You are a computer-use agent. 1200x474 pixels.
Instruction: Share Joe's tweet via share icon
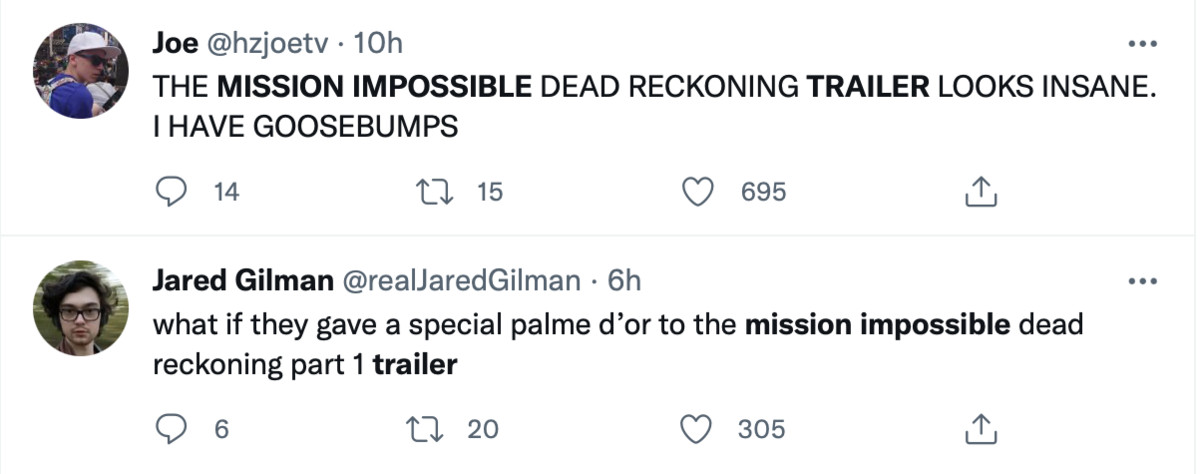click(x=981, y=192)
